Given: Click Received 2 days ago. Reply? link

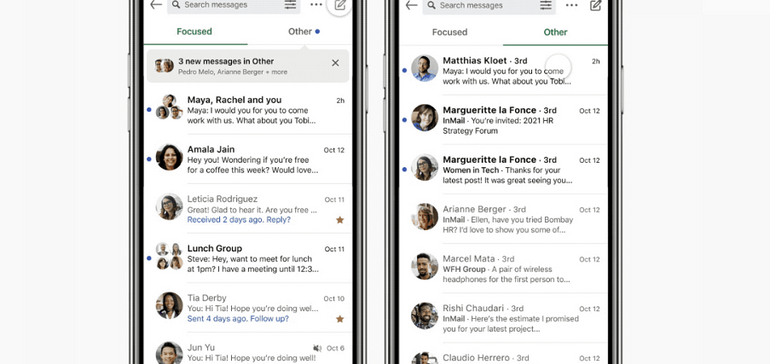Looking at the screenshot, I should [x=239, y=220].
